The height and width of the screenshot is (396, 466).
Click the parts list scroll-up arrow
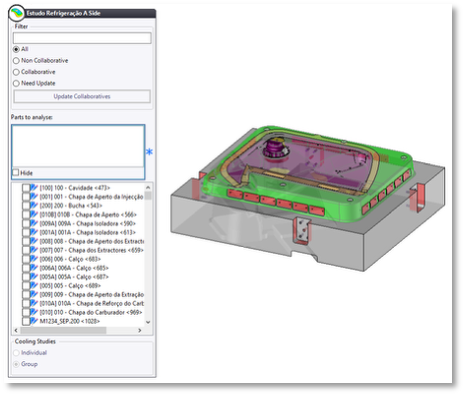(x=148, y=187)
